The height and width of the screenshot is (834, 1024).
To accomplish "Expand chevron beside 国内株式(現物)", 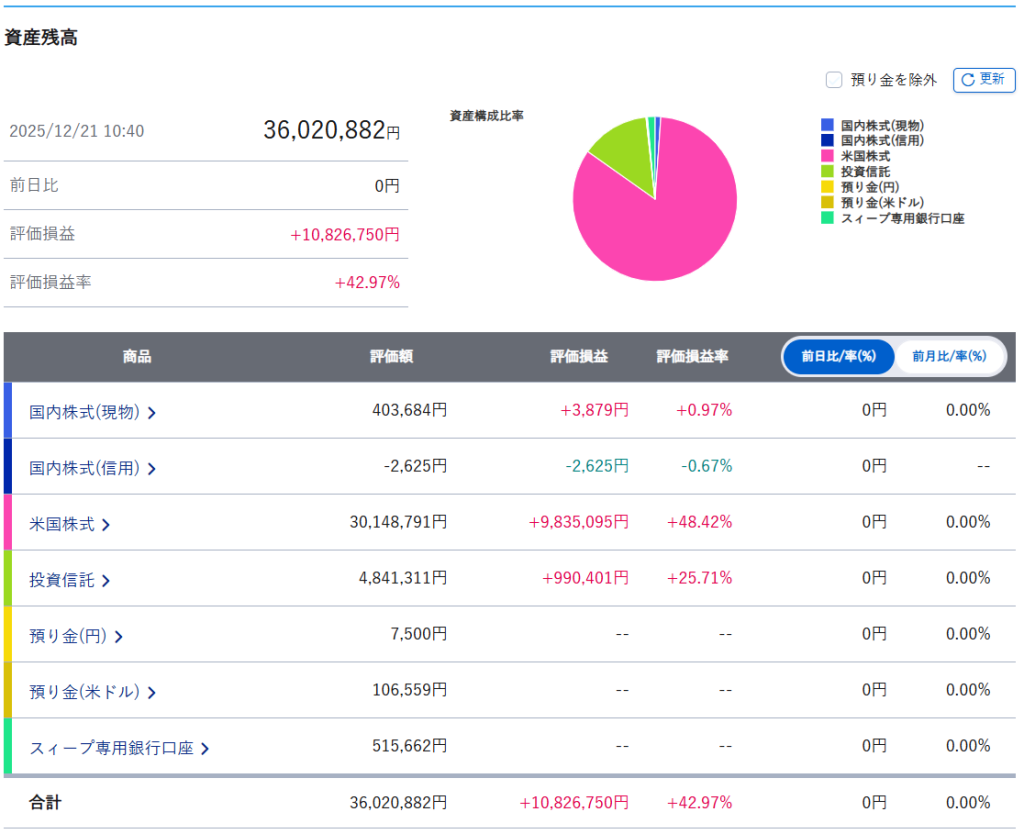I will pyautogui.click(x=152, y=411).
